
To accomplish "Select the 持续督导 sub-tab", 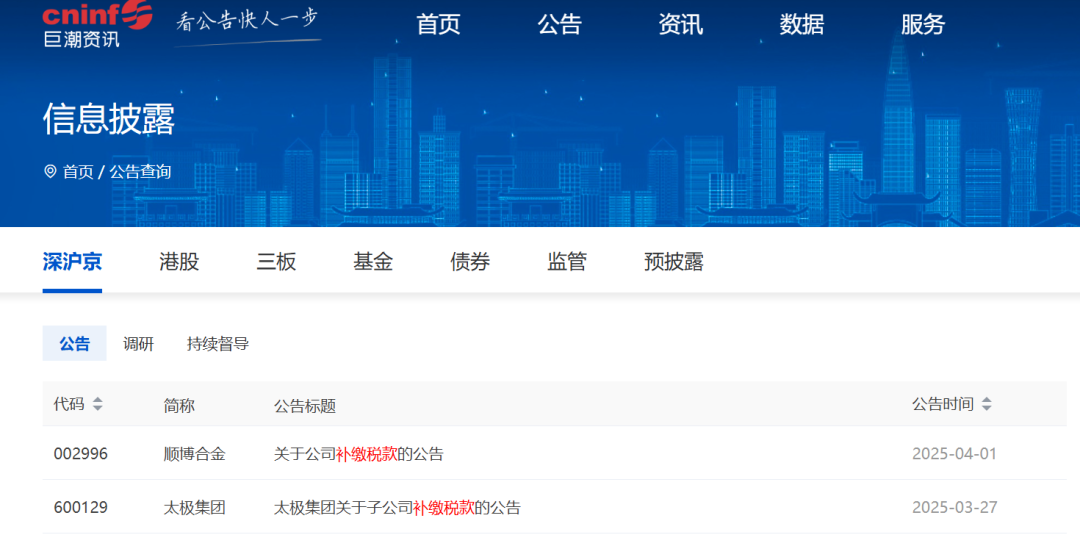I will tap(218, 344).
